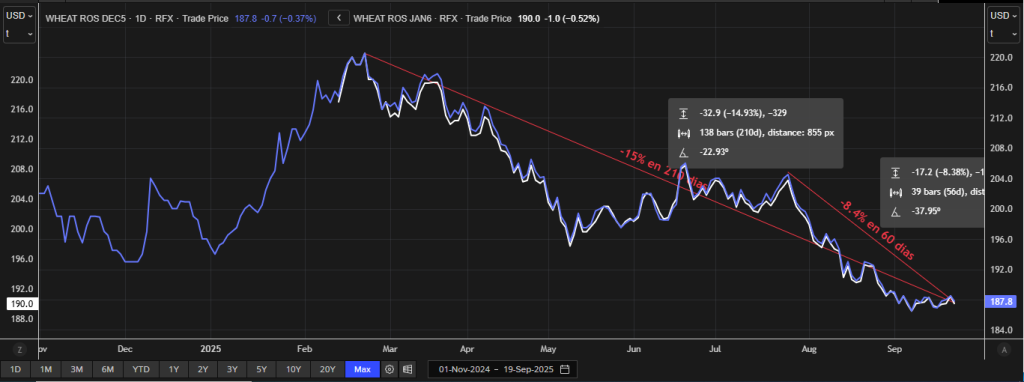Image resolution: width=1024 pixels, height=382 pixels.
Task: Select the Max time range
Action: [362, 370]
